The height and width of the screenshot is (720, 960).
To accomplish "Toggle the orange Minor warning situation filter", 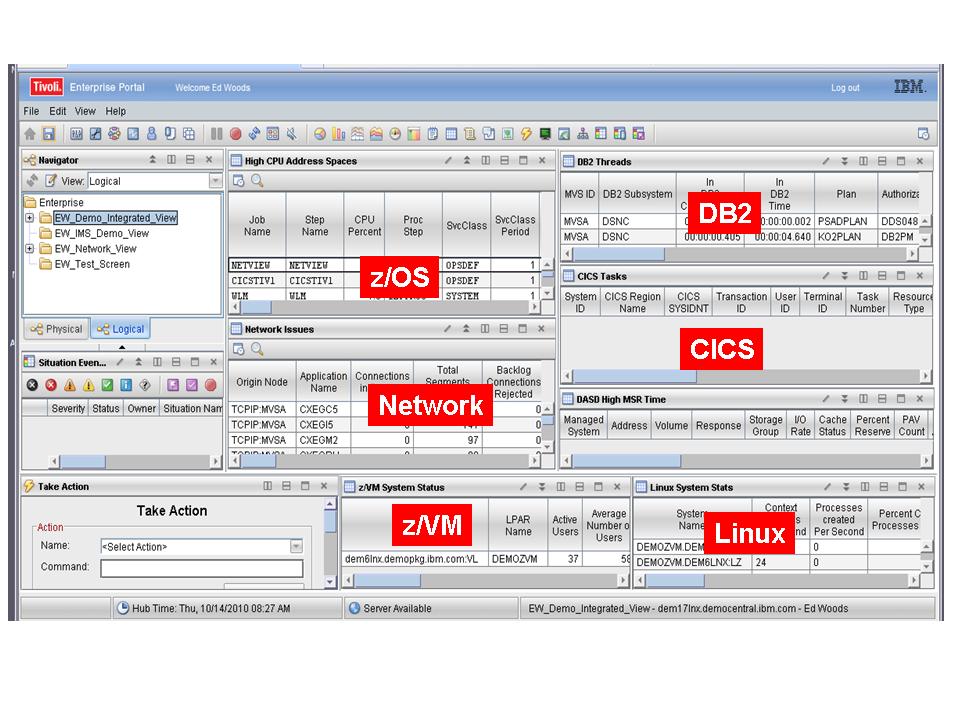I will [70, 384].
